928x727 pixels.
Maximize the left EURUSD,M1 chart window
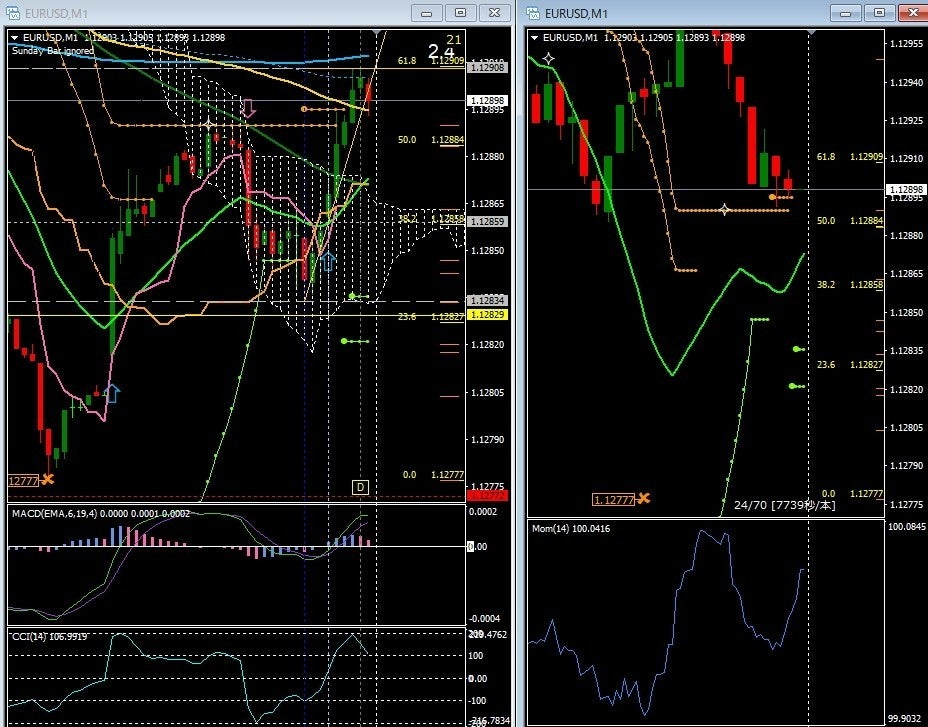coord(460,12)
